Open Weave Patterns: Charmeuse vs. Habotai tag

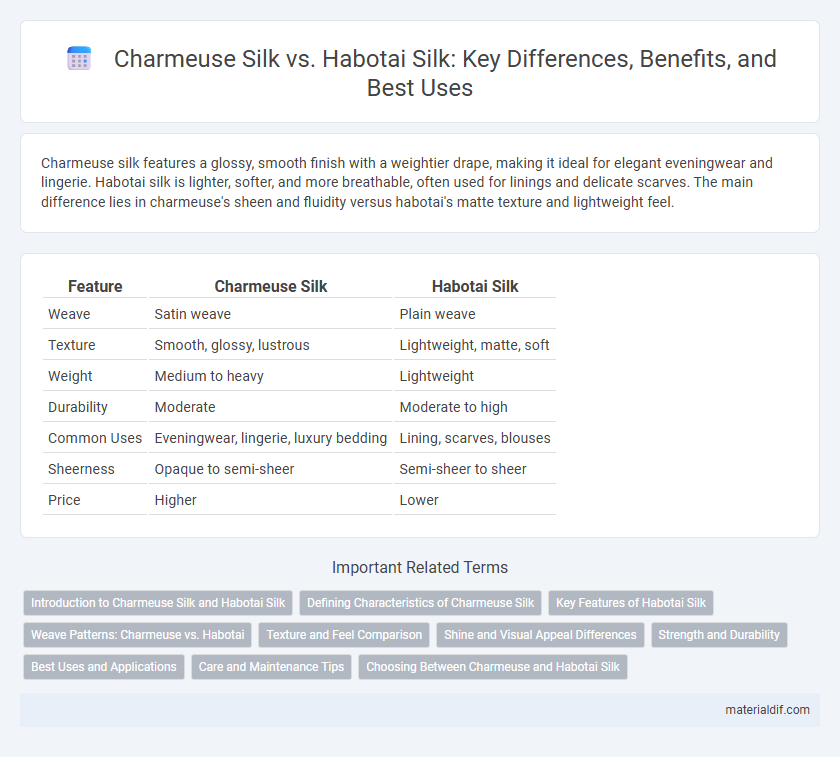pyautogui.click(x=138, y=635)
